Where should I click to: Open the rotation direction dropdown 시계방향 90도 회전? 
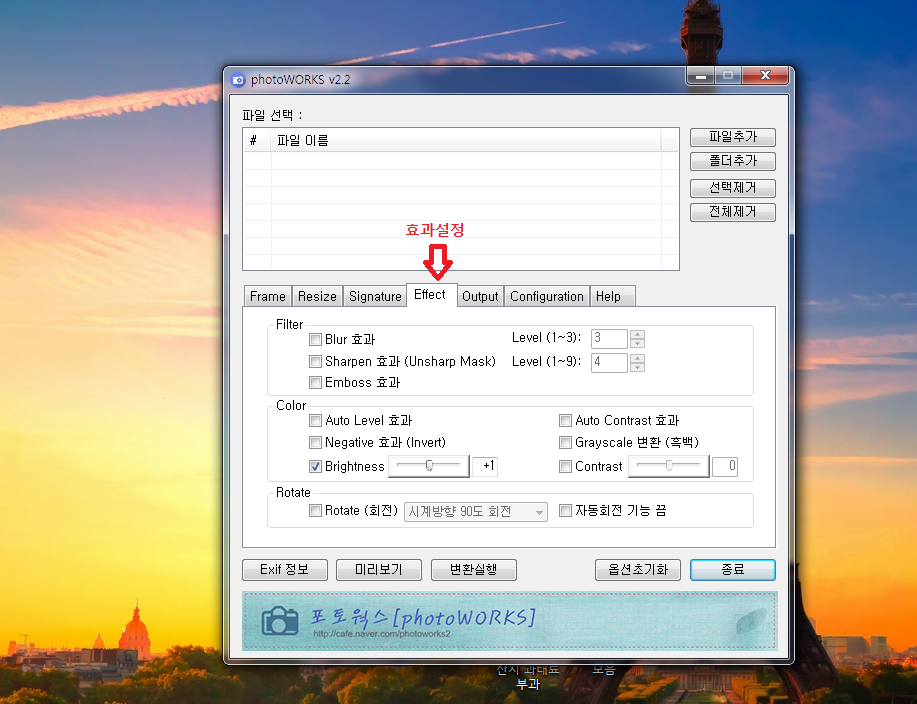point(475,512)
